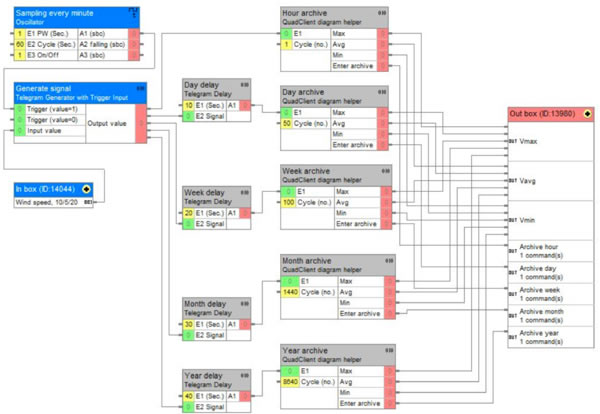Click the icon on the Month archive header
Viewport: 600px width, 414px height.
click(389, 261)
